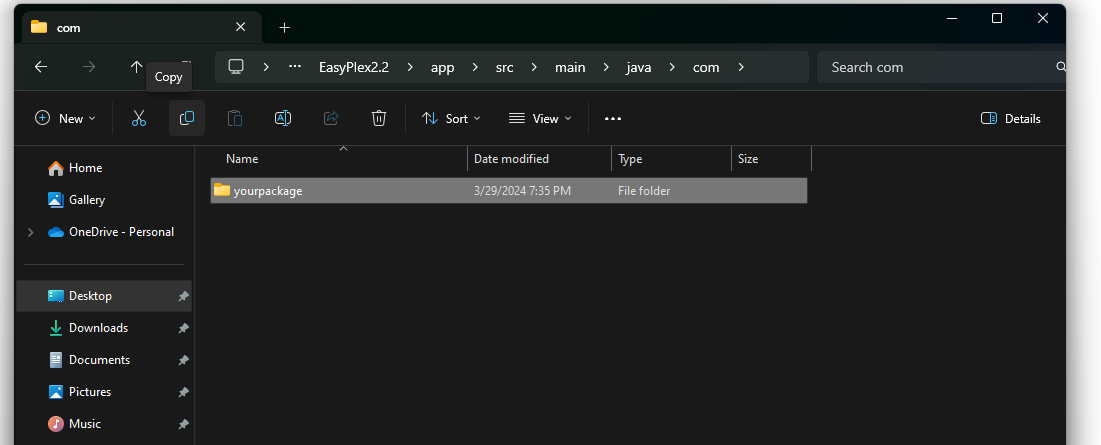Image resolution: width=1101 pixels, height=445 pixels.
Task: Open Downloads in navigation pane
Action: pos(104,328)
